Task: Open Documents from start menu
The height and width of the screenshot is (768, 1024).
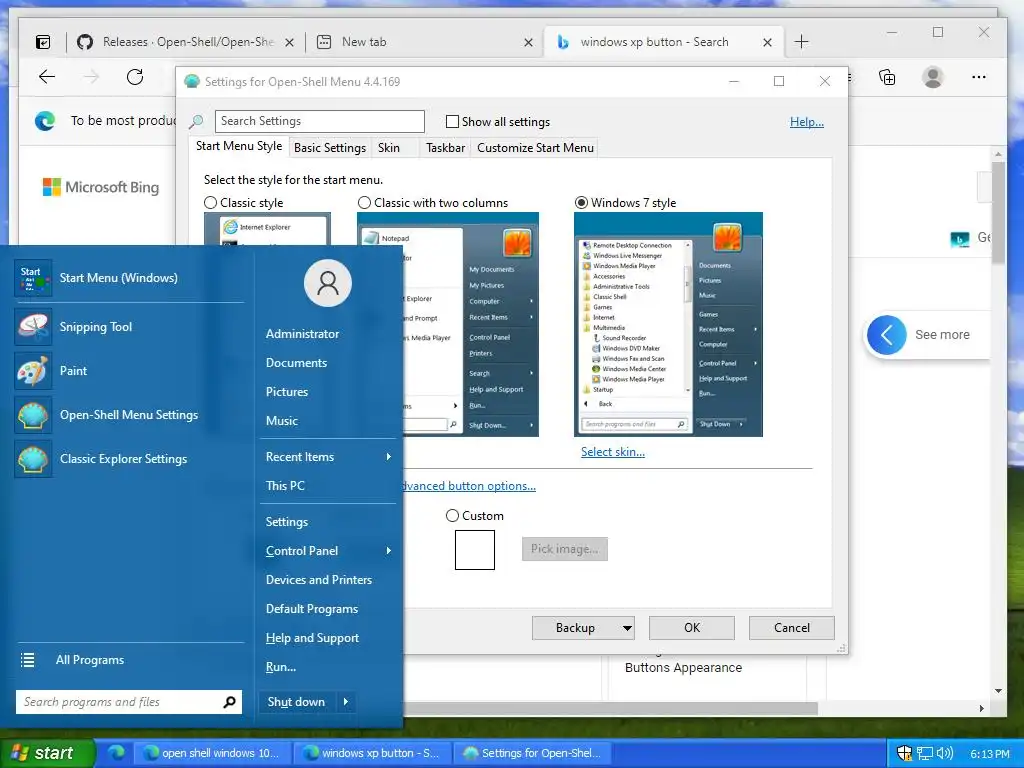Action: pos(296,363)
